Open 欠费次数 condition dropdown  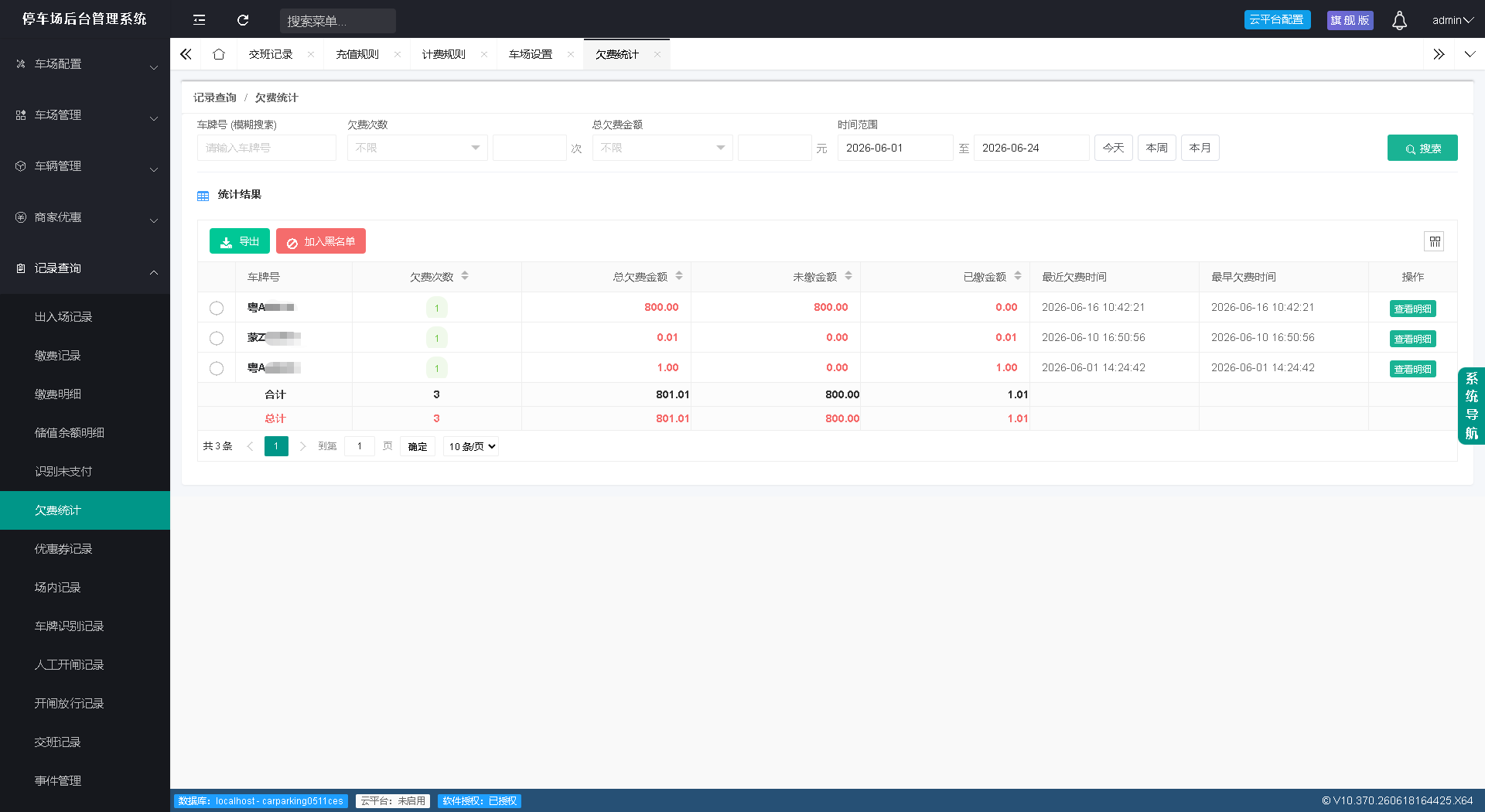tap(418, 148)
